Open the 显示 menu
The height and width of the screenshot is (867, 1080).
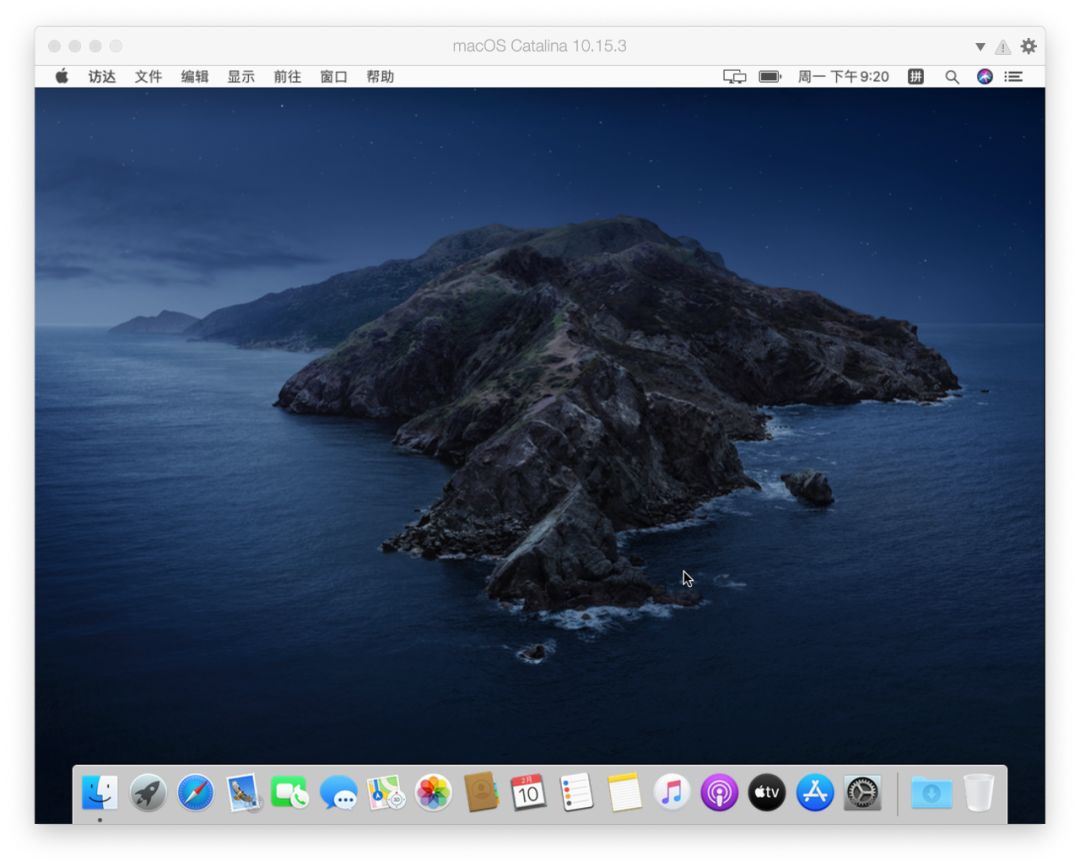click(x=241, y=76)
